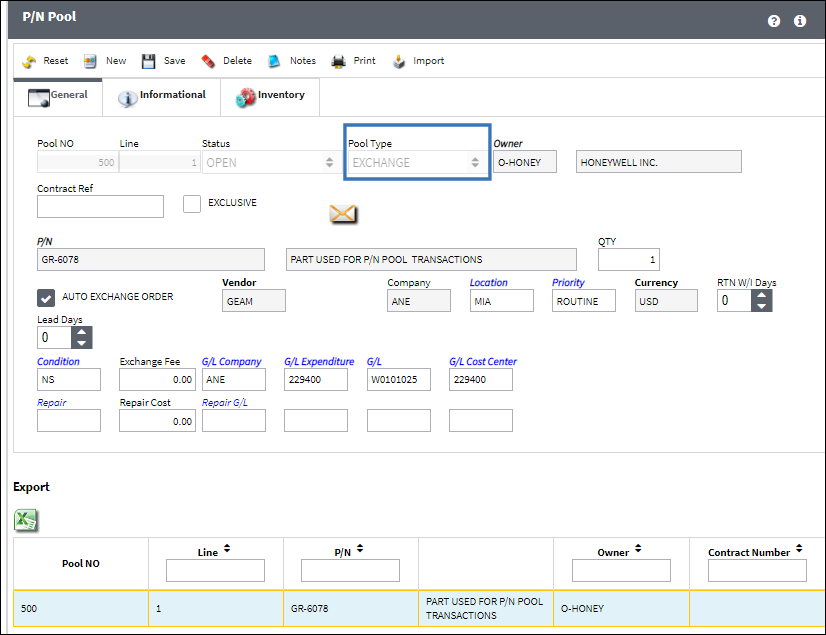Export to Excel icon
The width and height of the screenshot is (826, 635).
[25, 520]
